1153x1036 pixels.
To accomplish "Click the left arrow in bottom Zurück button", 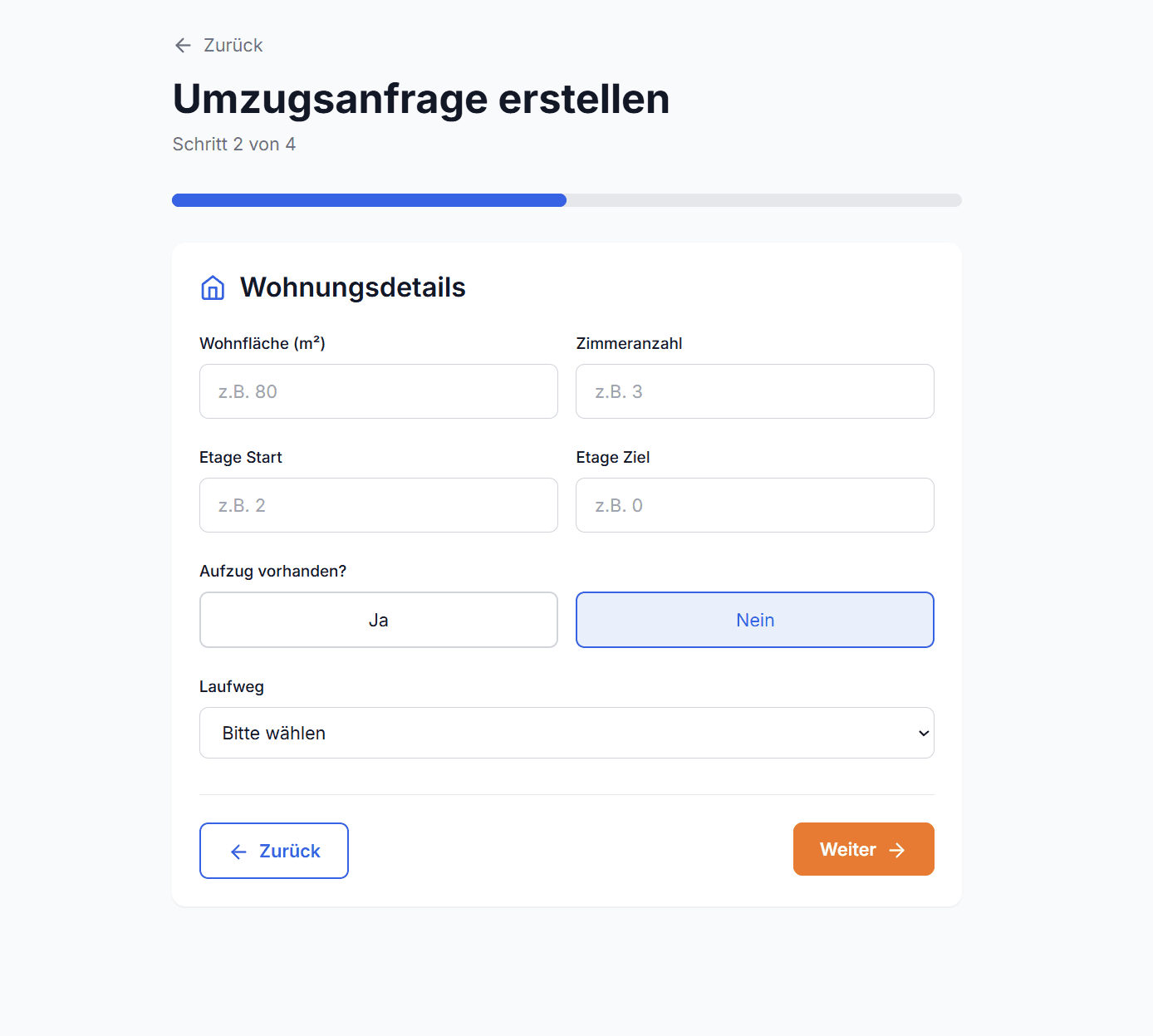I will 239,852.
